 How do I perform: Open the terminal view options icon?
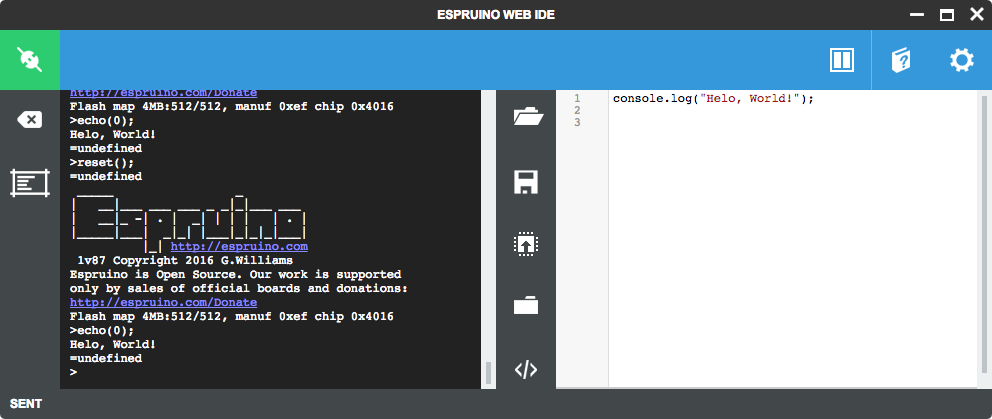coord(30,182)
